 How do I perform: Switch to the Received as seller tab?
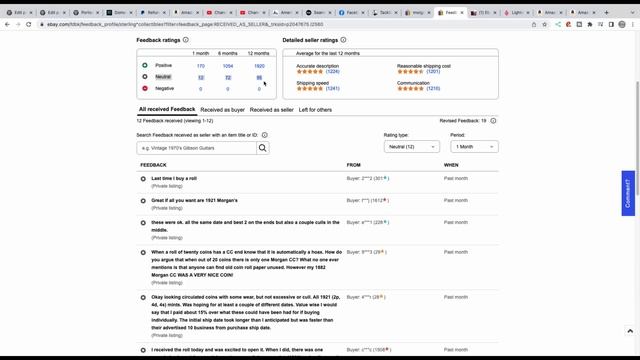coord(271,110)
